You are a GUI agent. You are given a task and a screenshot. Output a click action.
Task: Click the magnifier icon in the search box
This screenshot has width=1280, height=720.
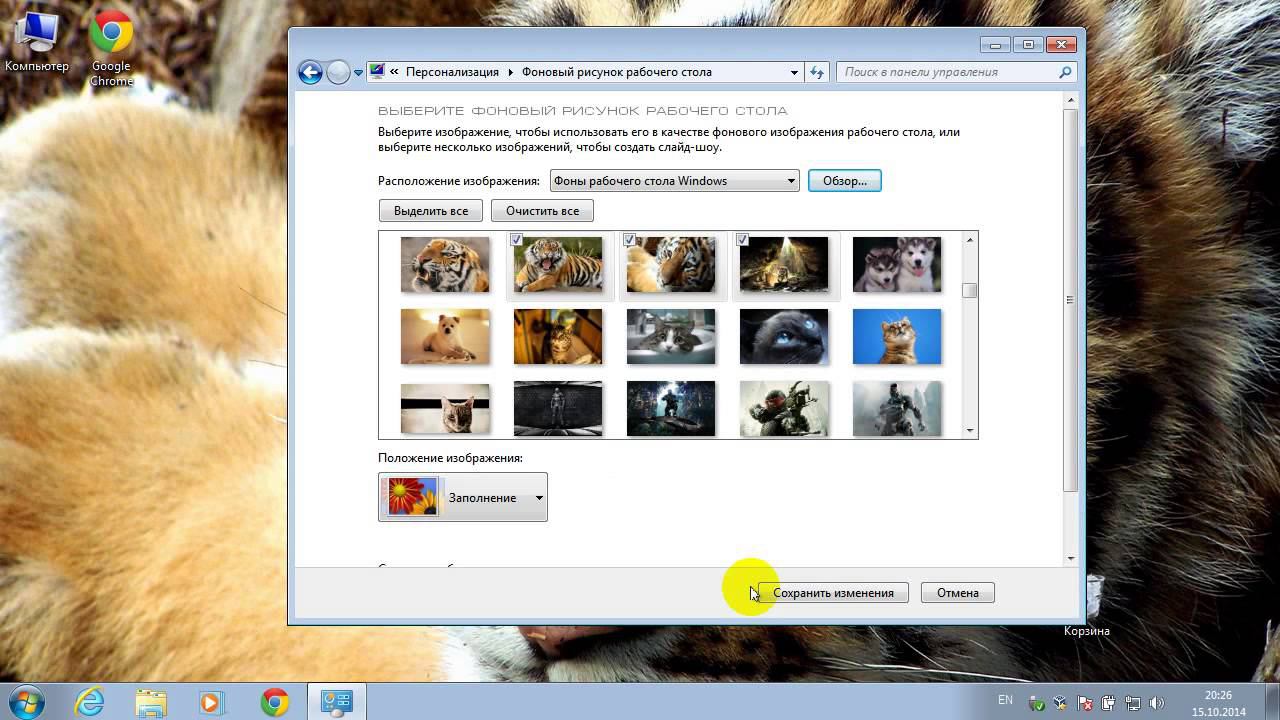pyautogui.click(x=1065, y=72)
